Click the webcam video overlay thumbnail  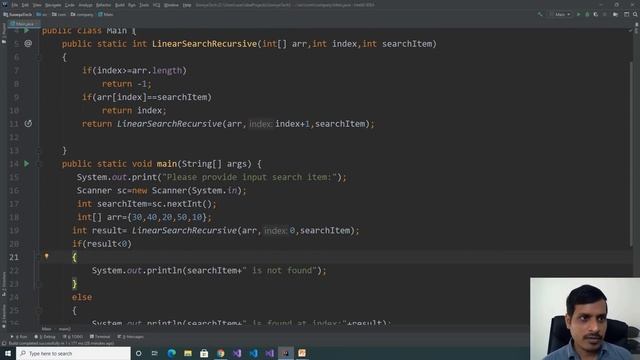[585, 319]
